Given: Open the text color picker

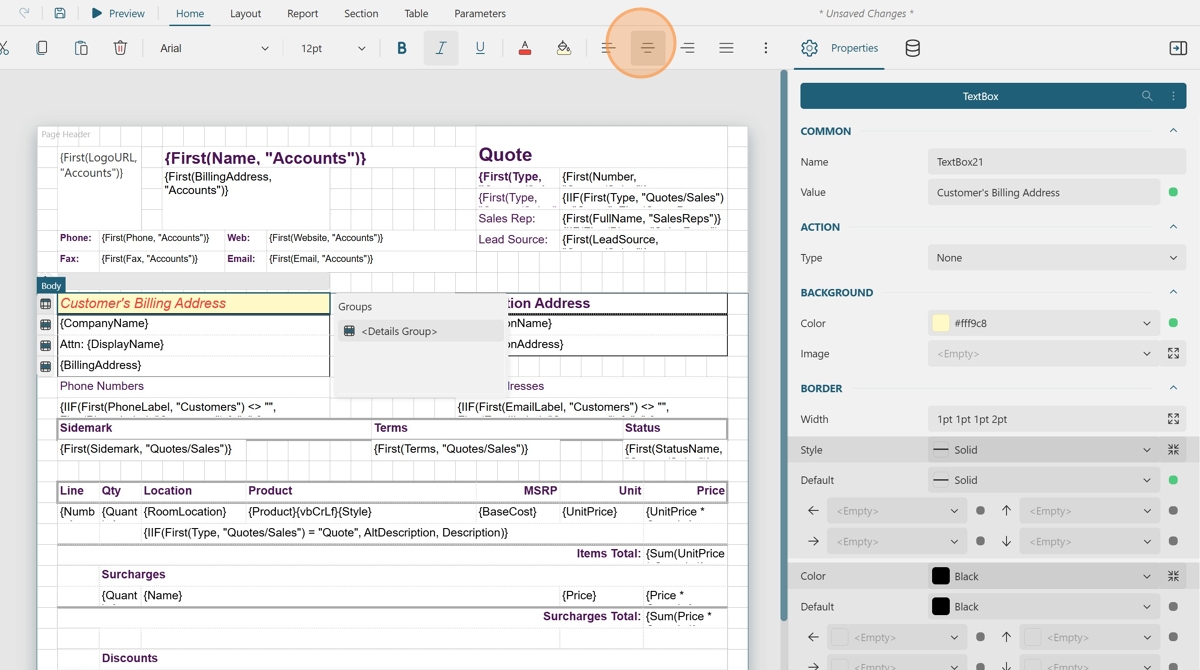Looking at the screenshot, I should click(524, 48).
